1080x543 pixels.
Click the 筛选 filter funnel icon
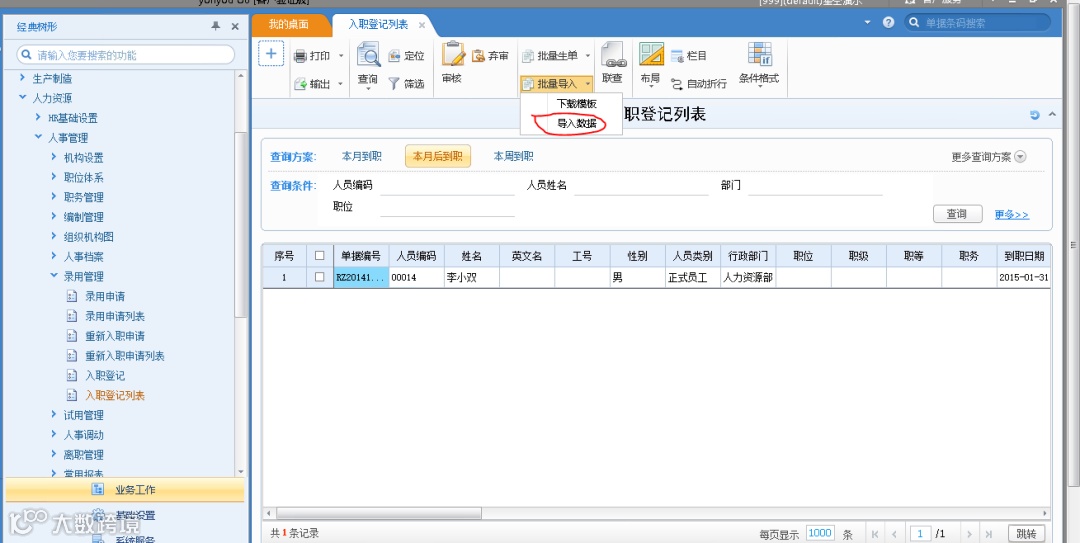click(x=394, y=83)
